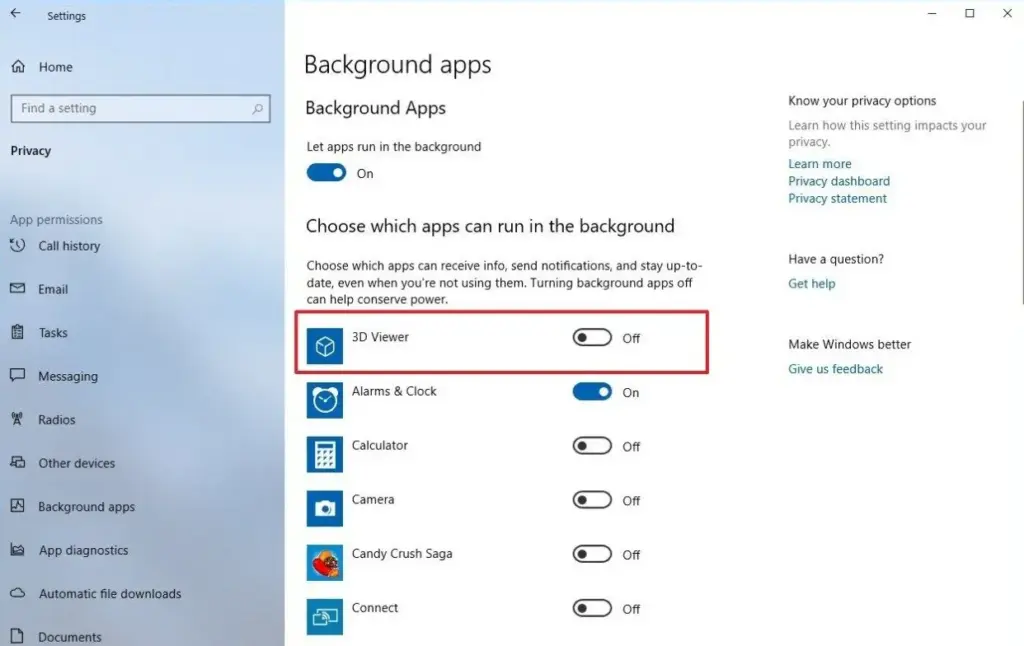Click the Alarms & Clock app icon
1024x646 pixels.
click(x=325, y=400)
